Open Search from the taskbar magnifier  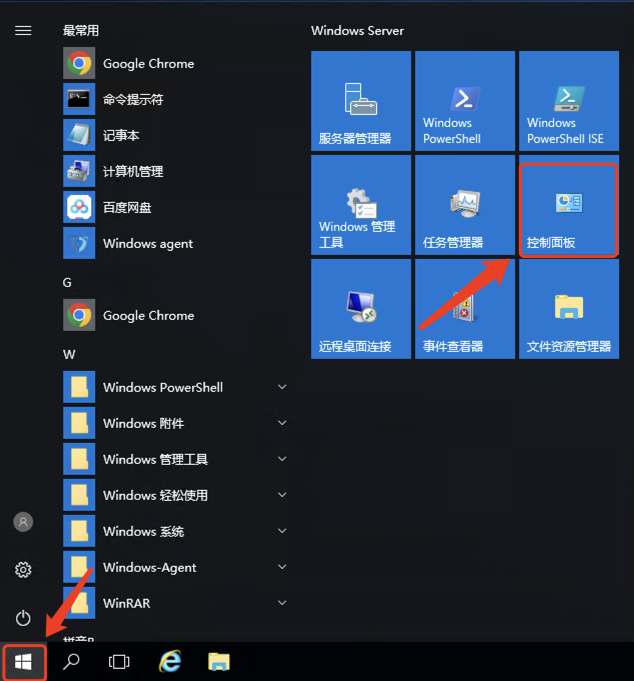coord(71,662)
